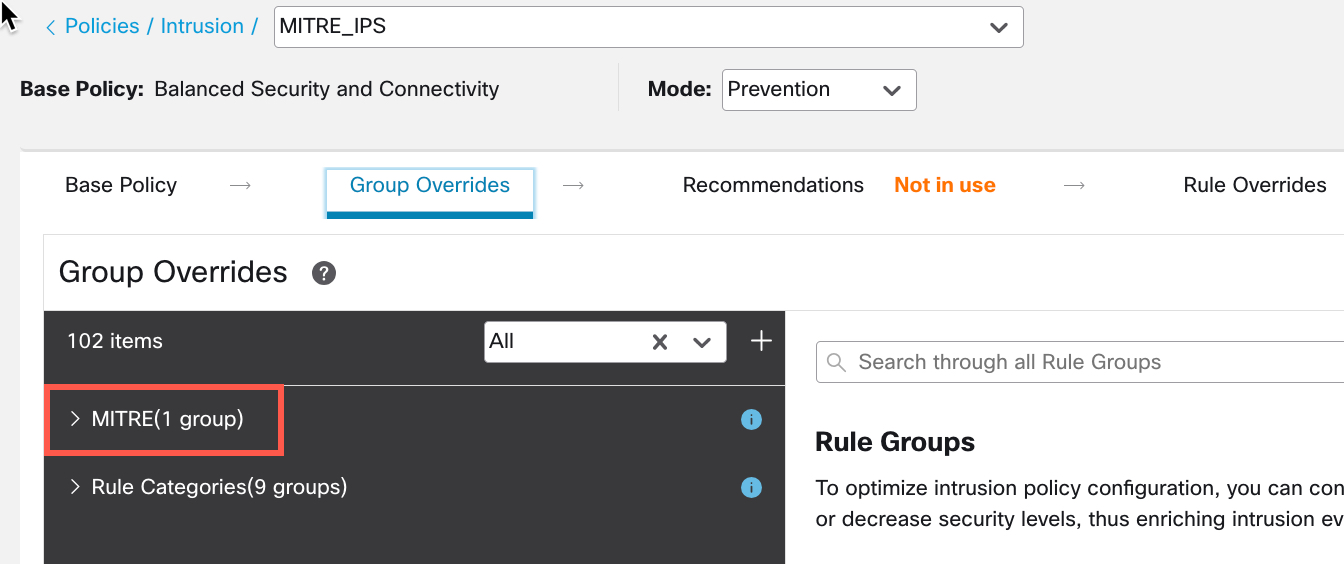Click the Rule Categories info icon
1344x564 pixels.
pos(751,488)
